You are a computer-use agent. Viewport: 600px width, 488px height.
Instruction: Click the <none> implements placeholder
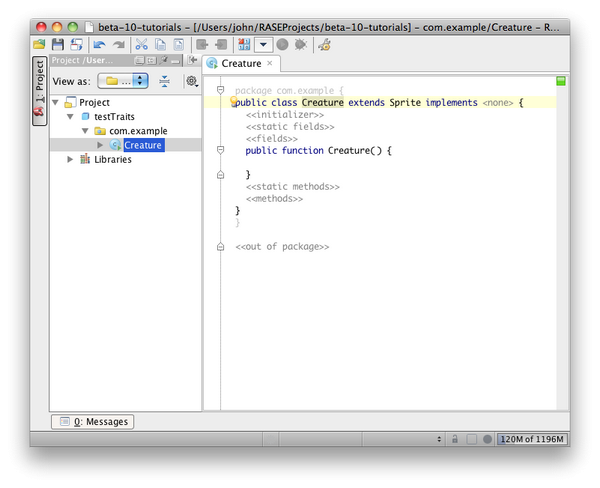click(498, 103)
